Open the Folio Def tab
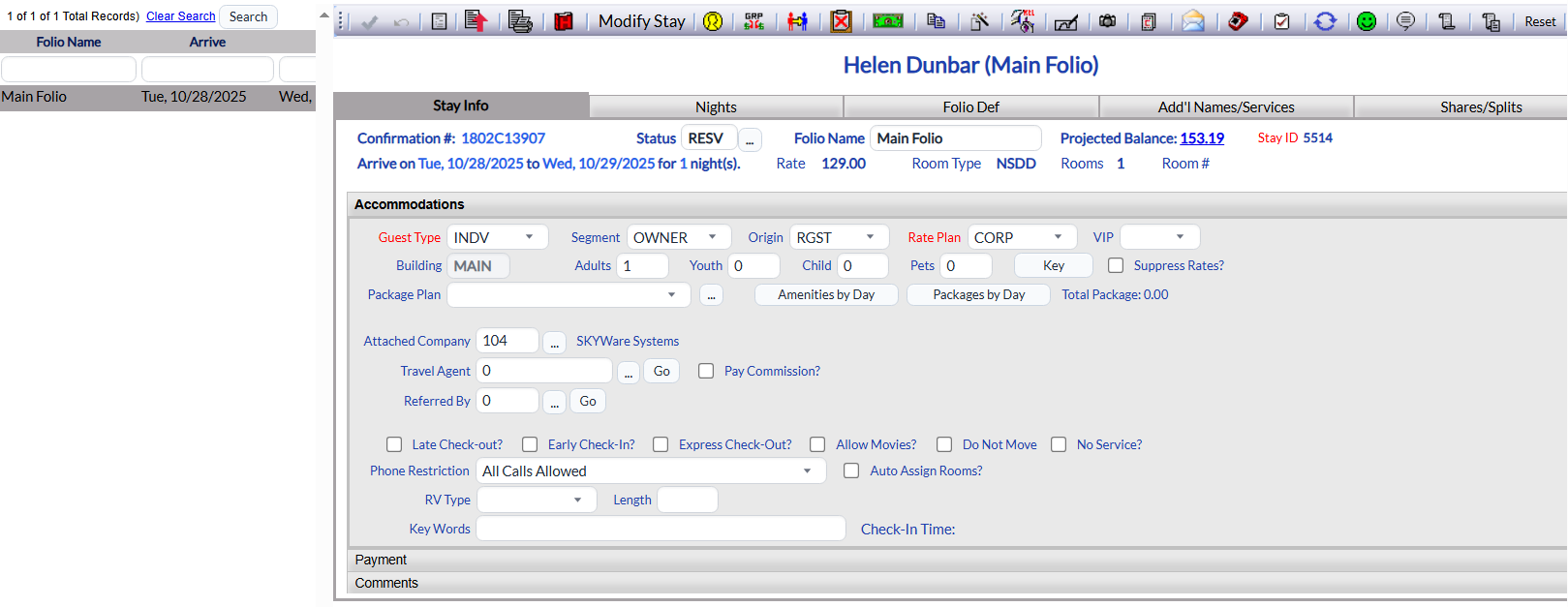The width and height of the screenshot is (1568, 607). [x=970, y=106]
